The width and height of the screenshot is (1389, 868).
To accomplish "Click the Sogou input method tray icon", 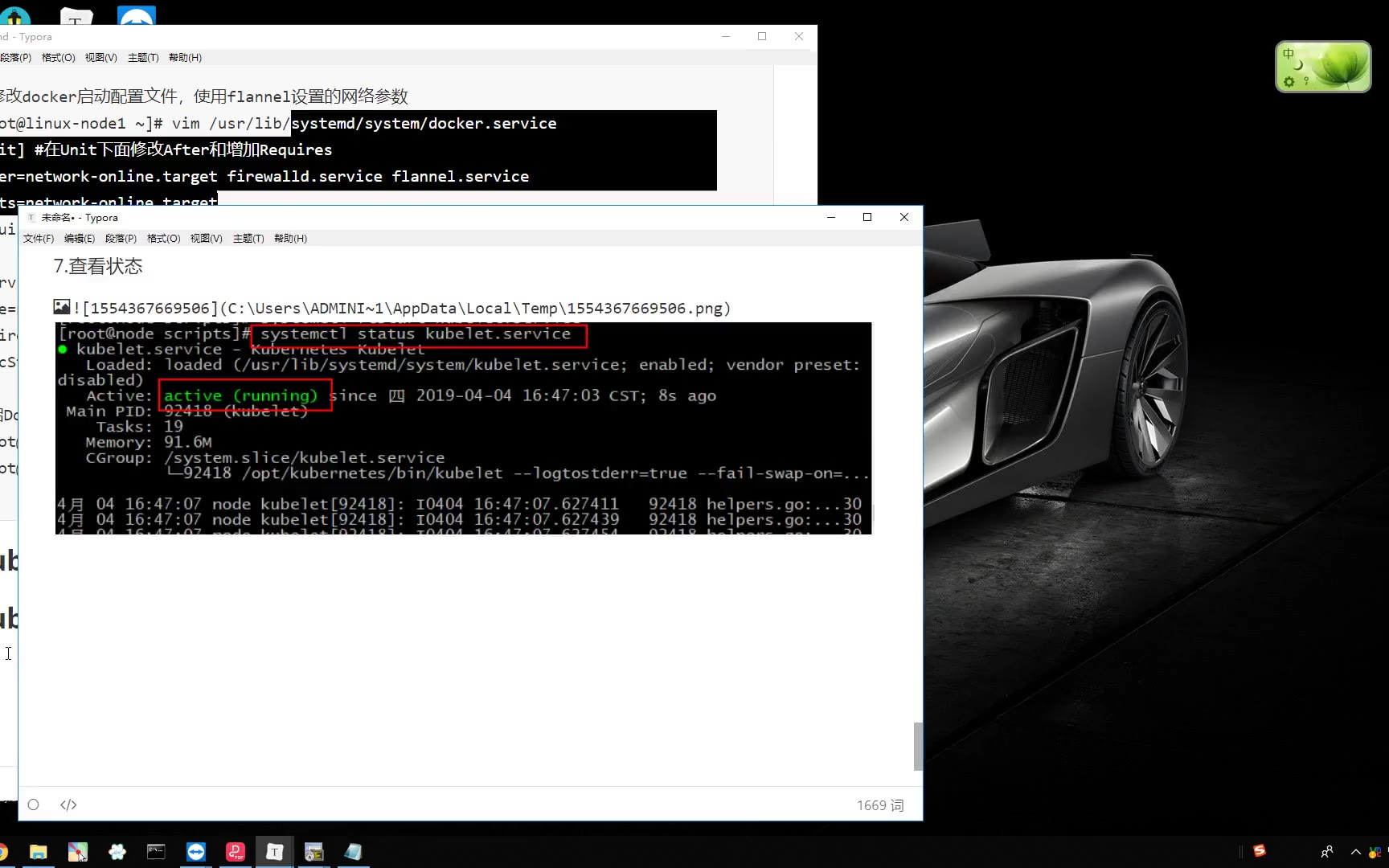I will 1260,851.
